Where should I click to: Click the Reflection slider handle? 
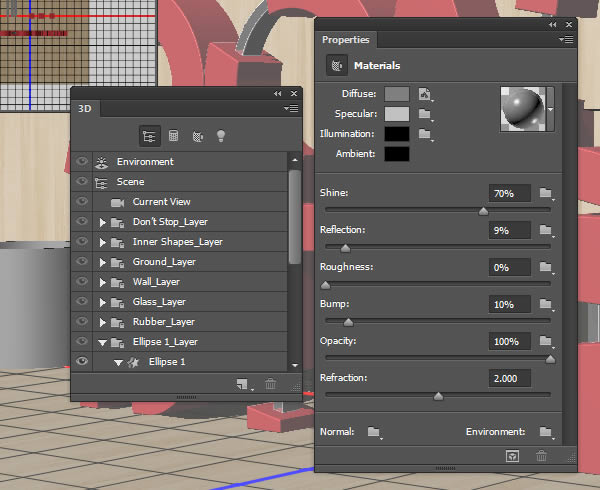coord(346,248)
